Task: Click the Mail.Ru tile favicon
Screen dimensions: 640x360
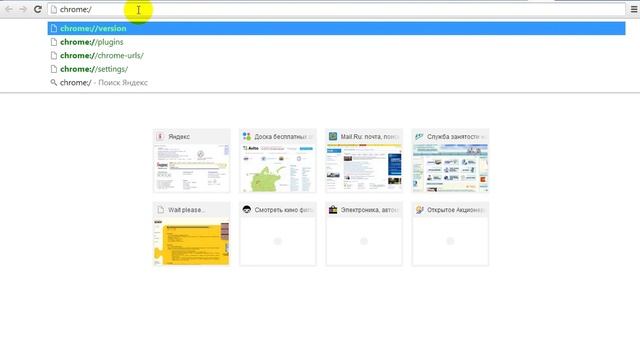Action: [333, 136]
